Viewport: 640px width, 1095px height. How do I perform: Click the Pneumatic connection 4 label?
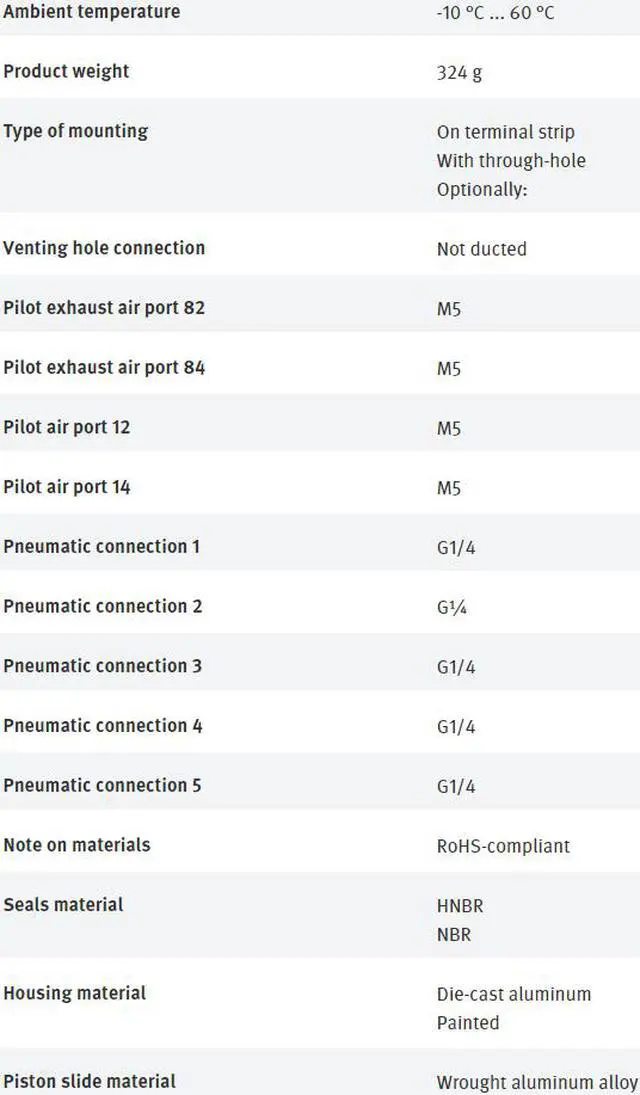pyautogui.click(x=102, y=726)
